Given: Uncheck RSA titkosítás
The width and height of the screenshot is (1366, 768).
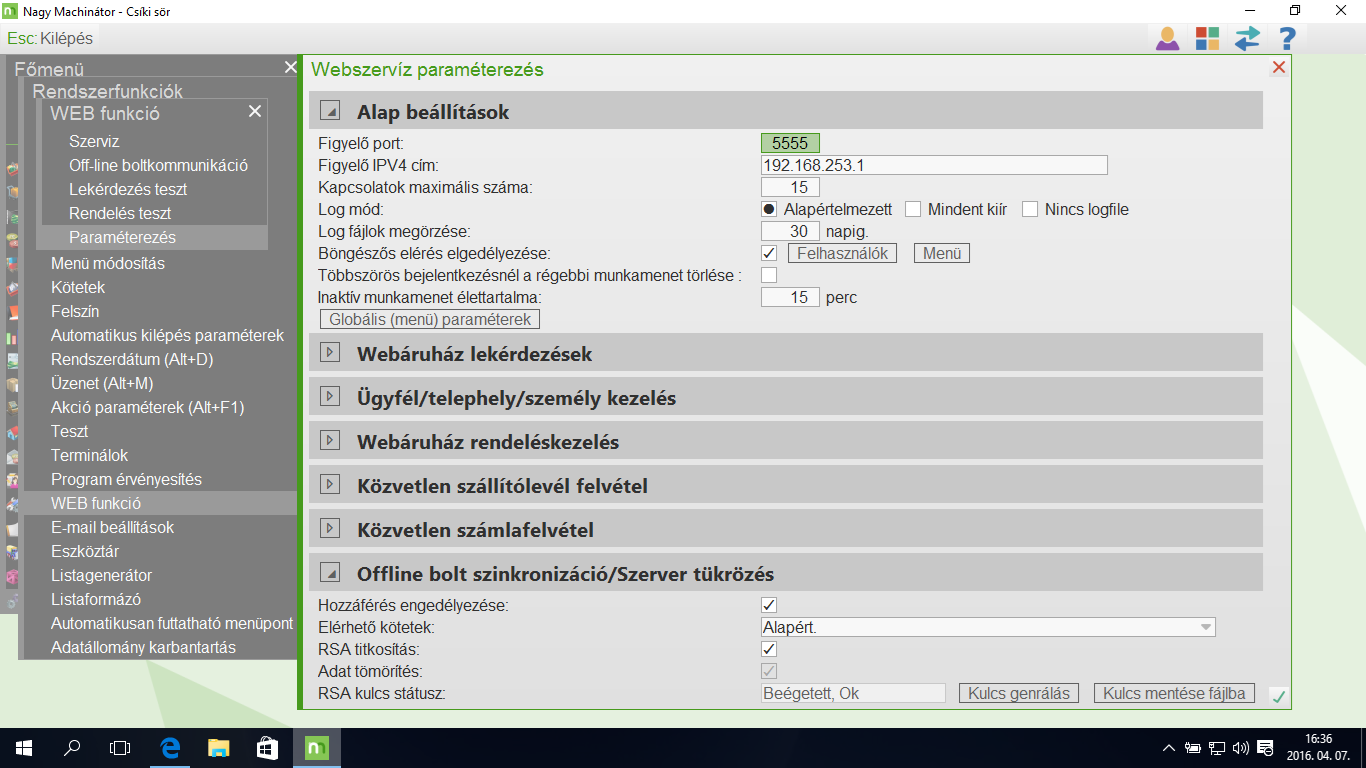Looking at the screenshot, I should point(768,649).
